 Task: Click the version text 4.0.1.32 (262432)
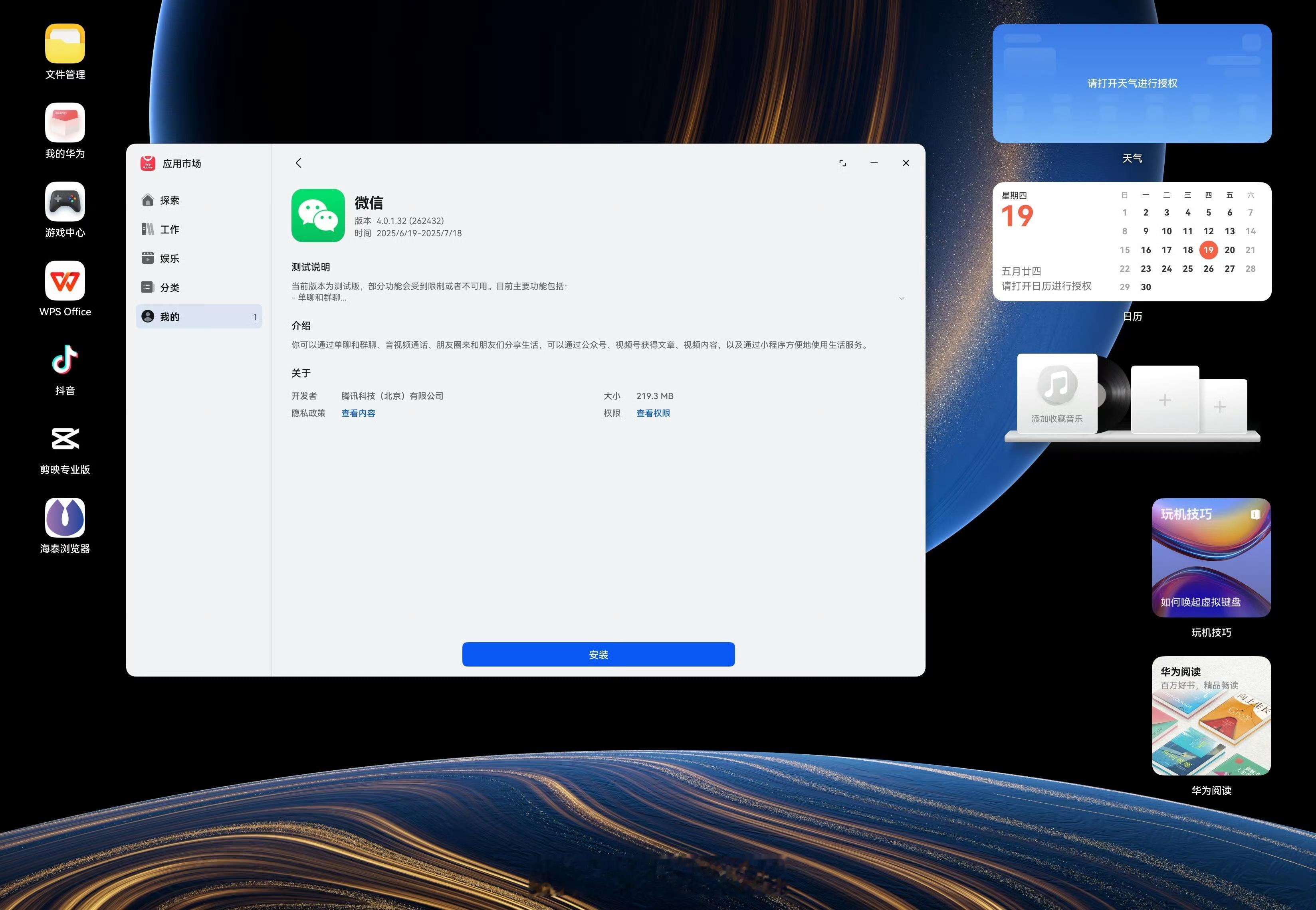pyautogui.click(x=410, y=221)
